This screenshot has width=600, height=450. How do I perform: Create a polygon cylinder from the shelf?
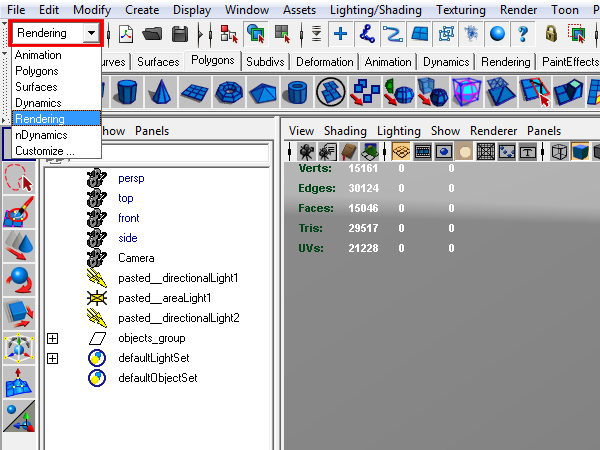tap(127, 92)
